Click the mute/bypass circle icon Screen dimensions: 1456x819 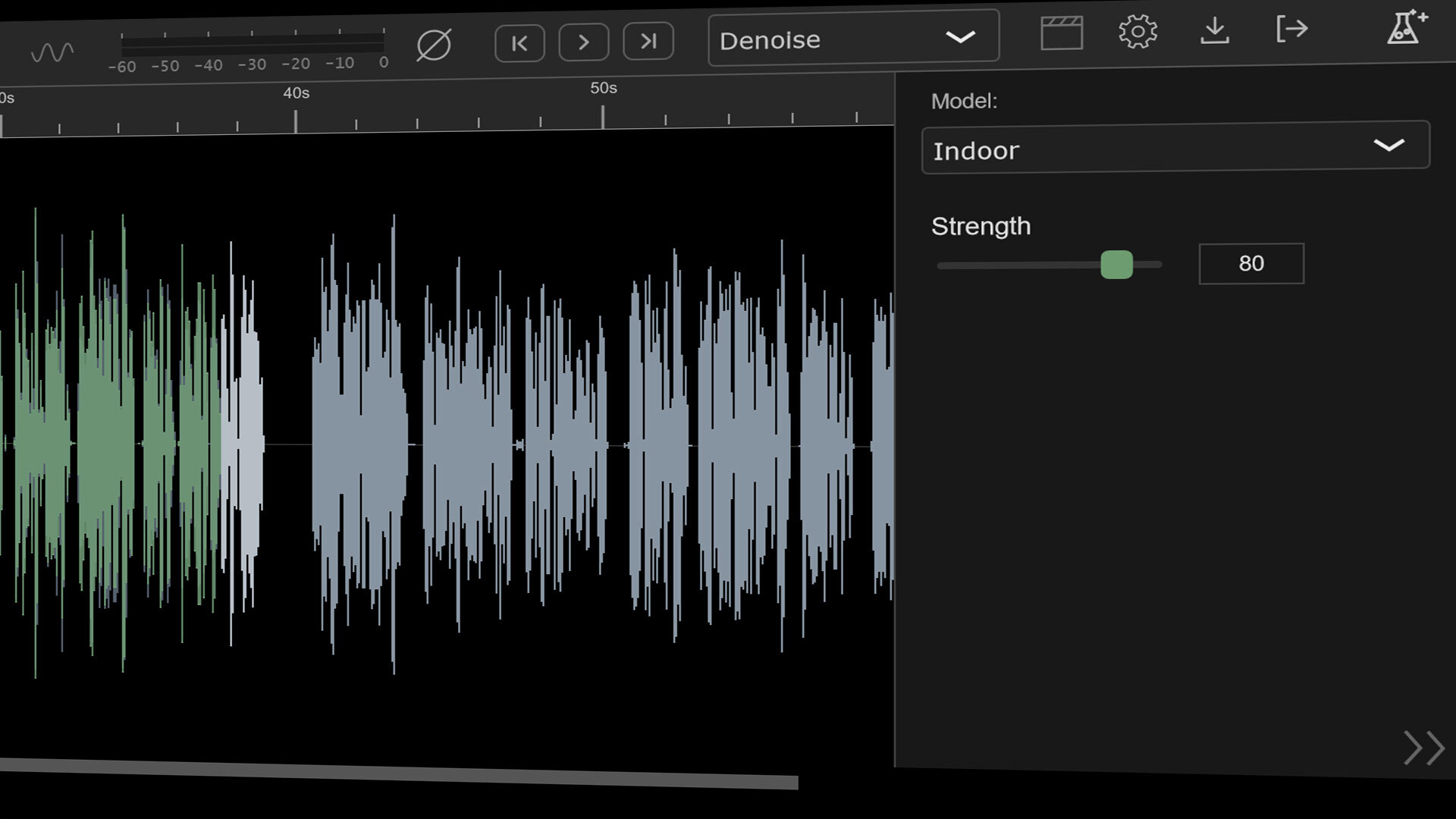pyautogui.click(x=434, y=44)
